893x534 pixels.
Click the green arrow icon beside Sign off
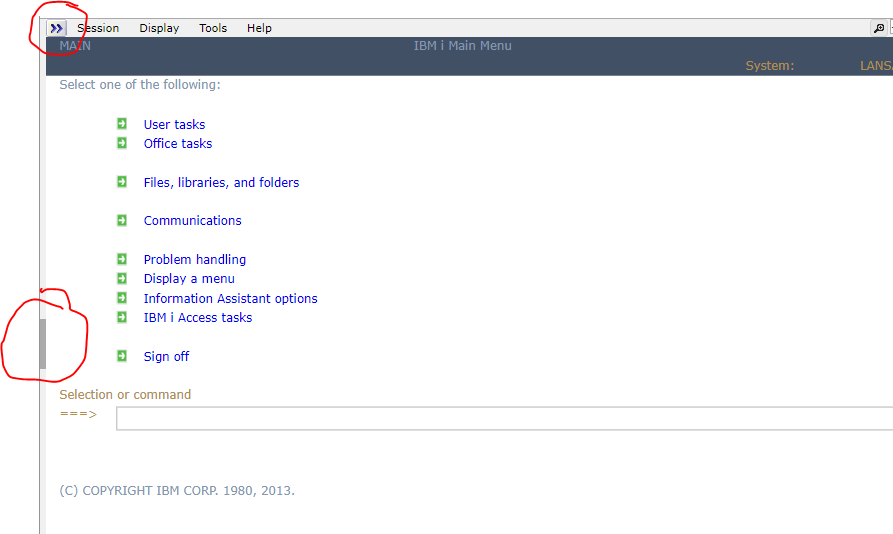(122, 356)
